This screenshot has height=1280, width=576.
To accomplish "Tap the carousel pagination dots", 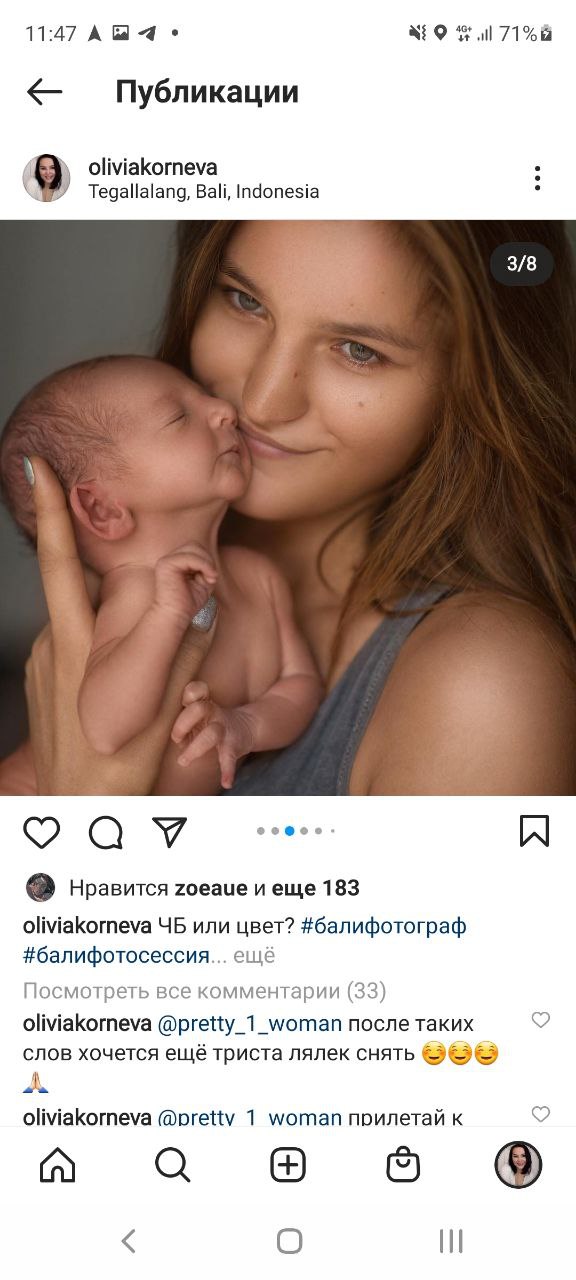I will pyautogui.click(x=296, y=831).
